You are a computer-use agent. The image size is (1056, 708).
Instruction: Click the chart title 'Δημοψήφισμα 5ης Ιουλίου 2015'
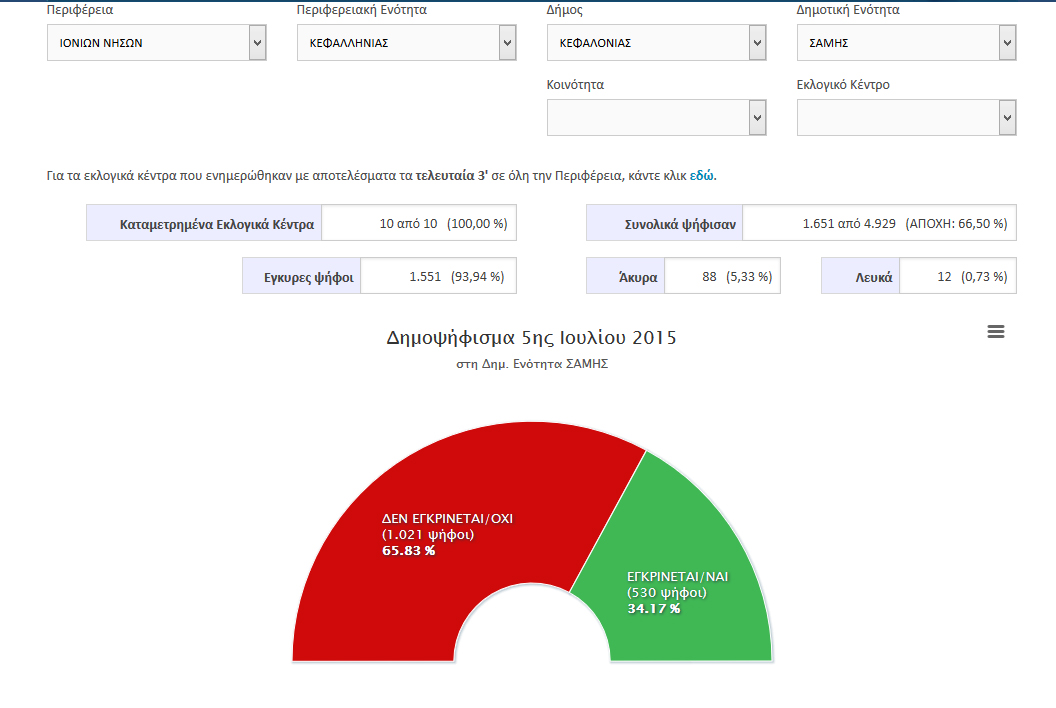[531, 338]
